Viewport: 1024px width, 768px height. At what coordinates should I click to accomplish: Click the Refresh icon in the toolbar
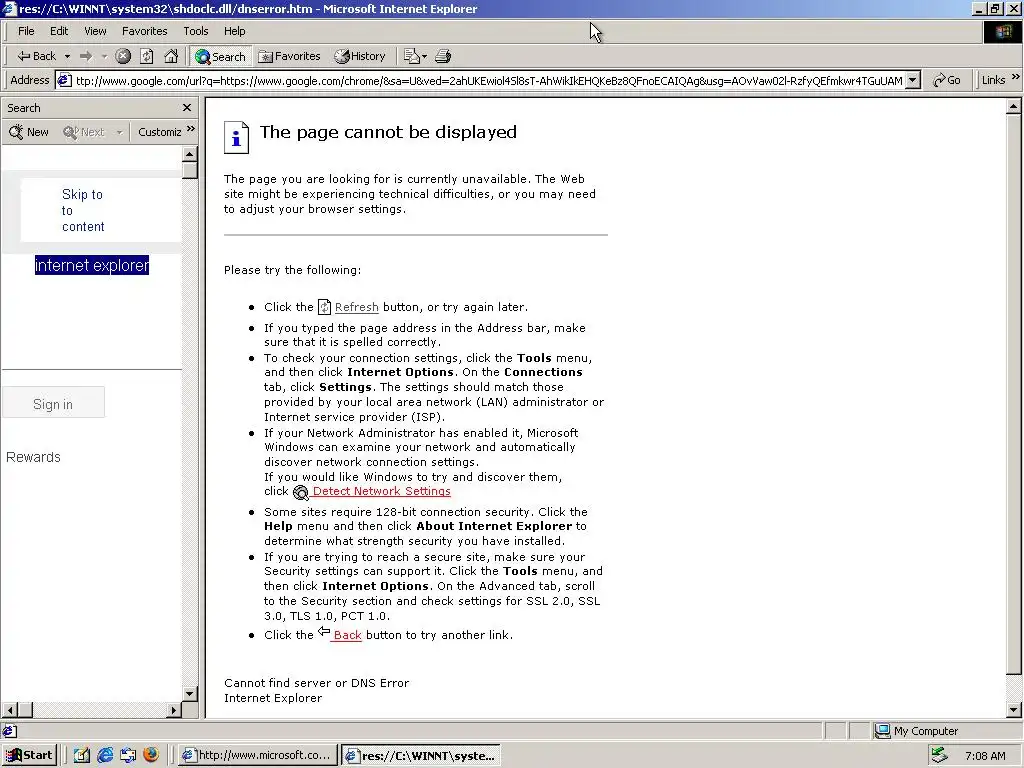pos(147,56)
